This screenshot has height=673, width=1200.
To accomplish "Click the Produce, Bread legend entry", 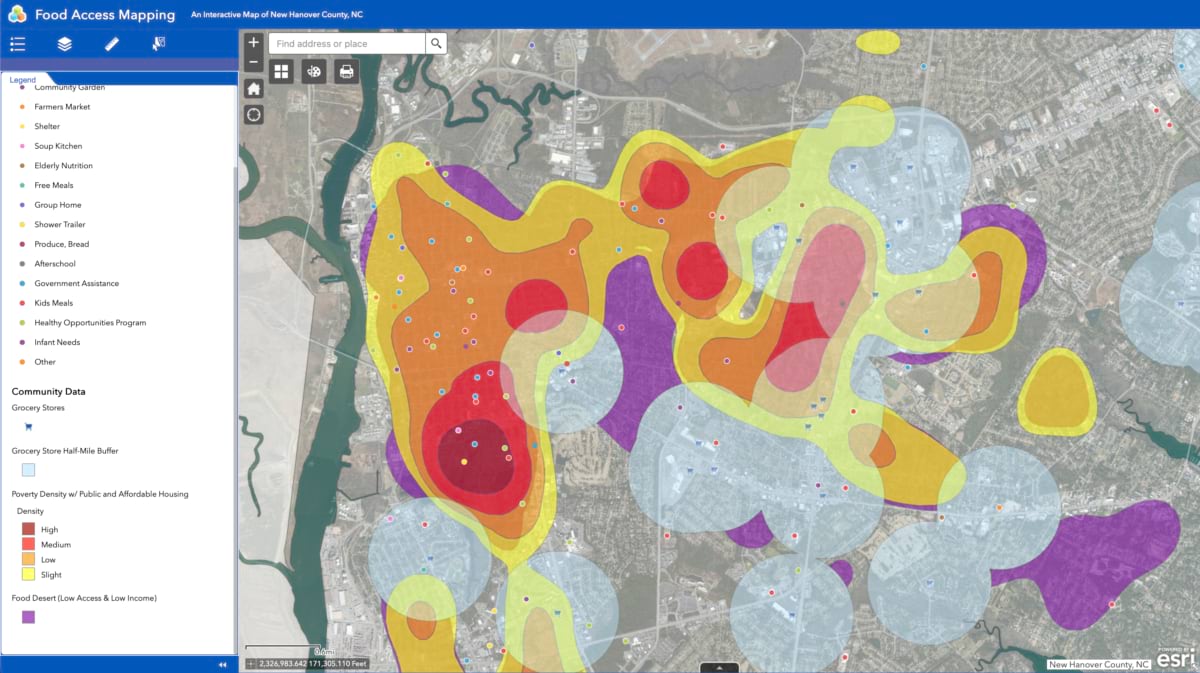I will pos(61,244).
